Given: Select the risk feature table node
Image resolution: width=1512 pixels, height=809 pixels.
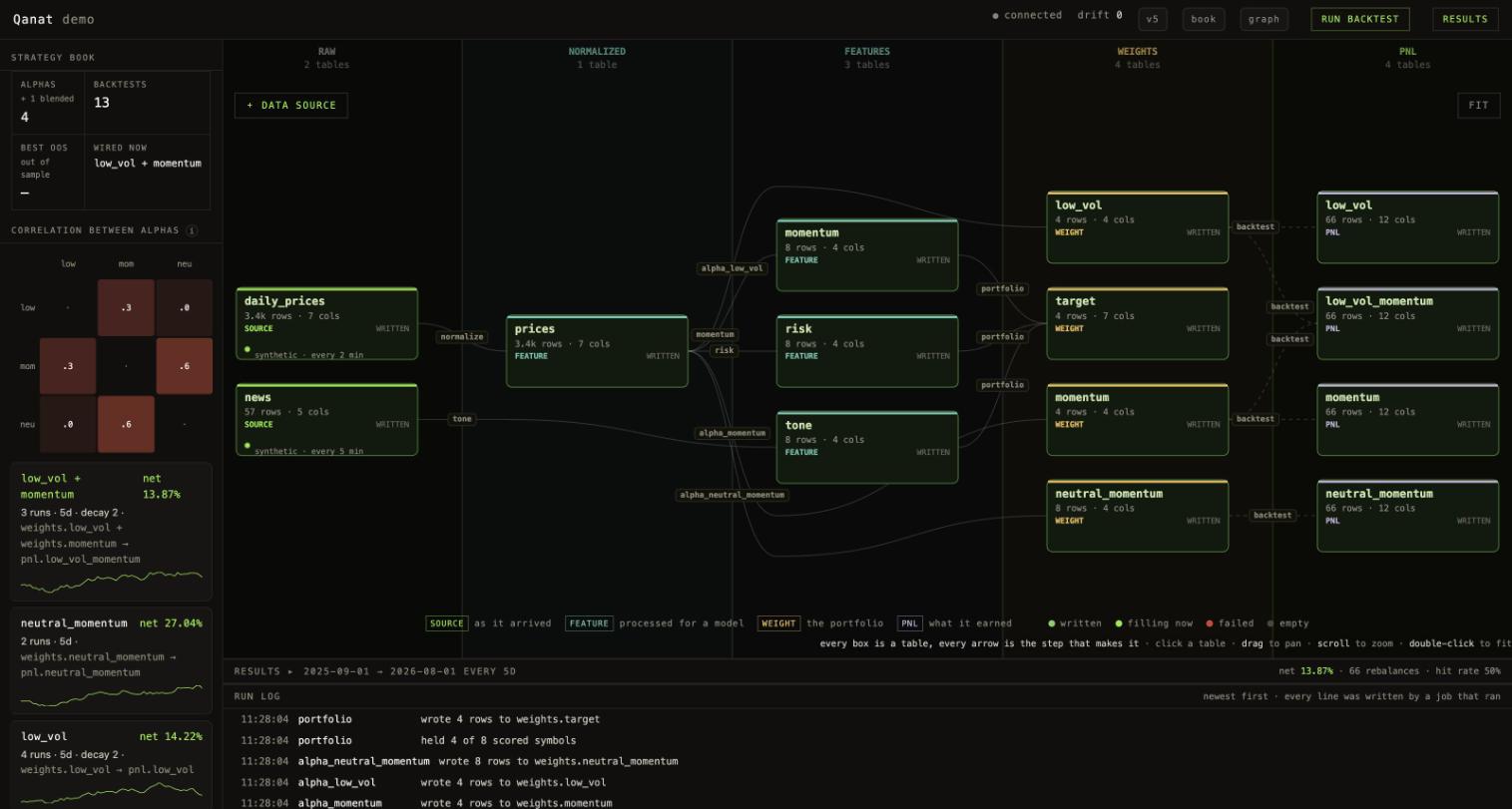Looking at the screenshot, I should (867, 351).
